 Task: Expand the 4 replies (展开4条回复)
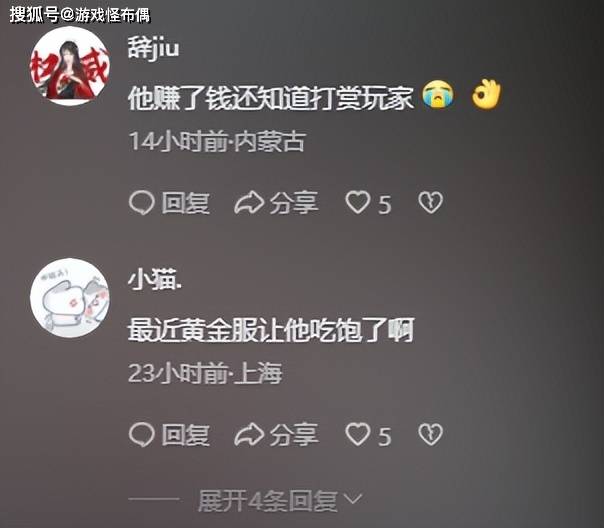(268, 501)
